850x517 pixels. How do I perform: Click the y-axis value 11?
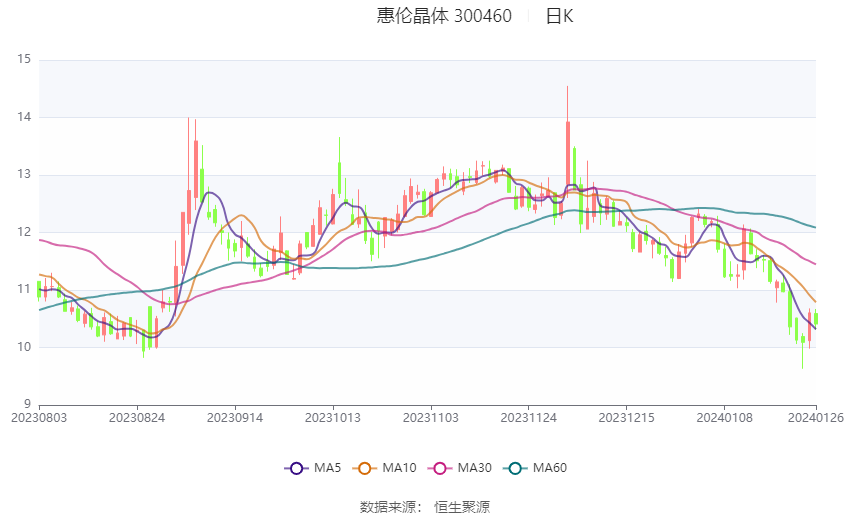pyautogui.click(x=24, y=289)
